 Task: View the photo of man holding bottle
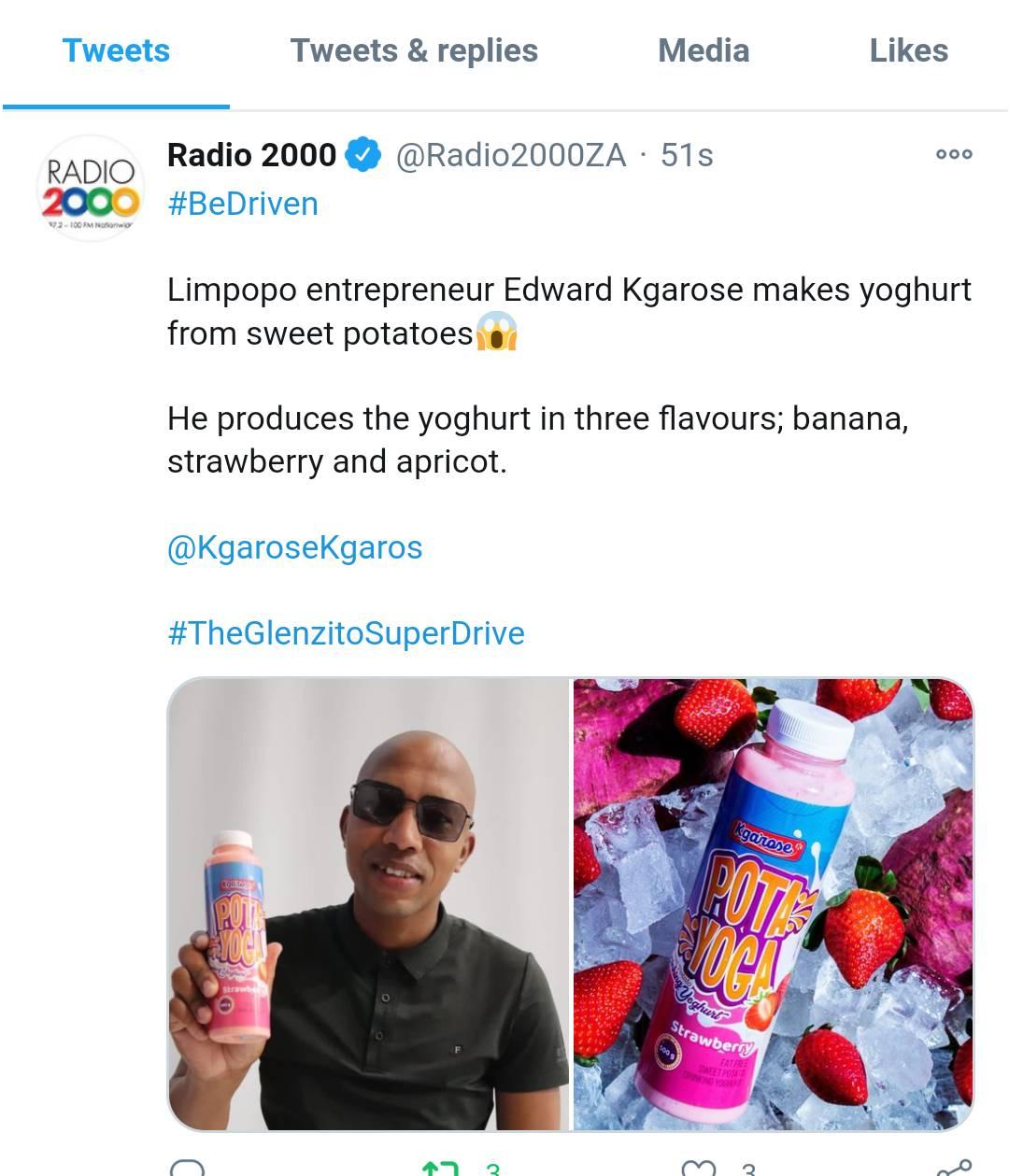368,904
